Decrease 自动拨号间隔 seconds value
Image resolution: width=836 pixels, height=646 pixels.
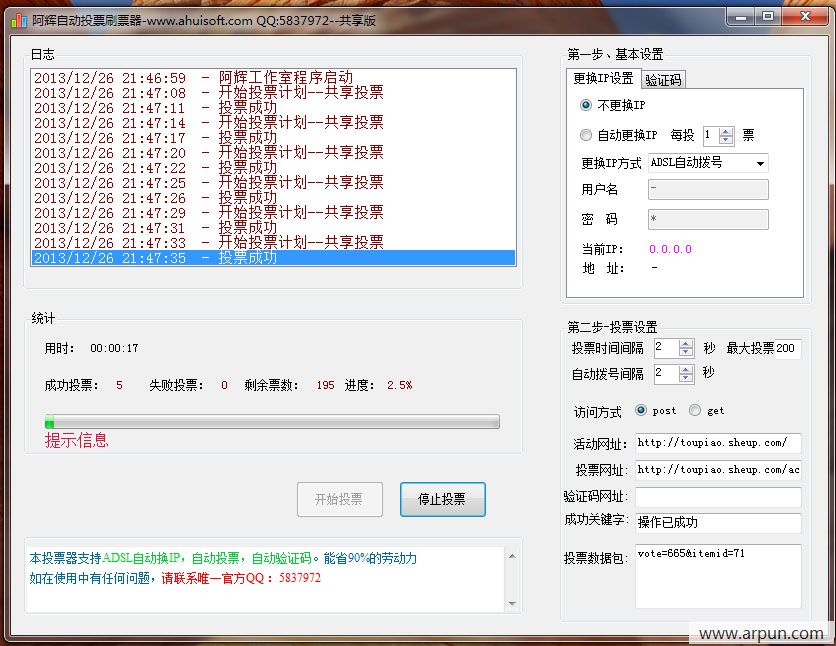686,378
